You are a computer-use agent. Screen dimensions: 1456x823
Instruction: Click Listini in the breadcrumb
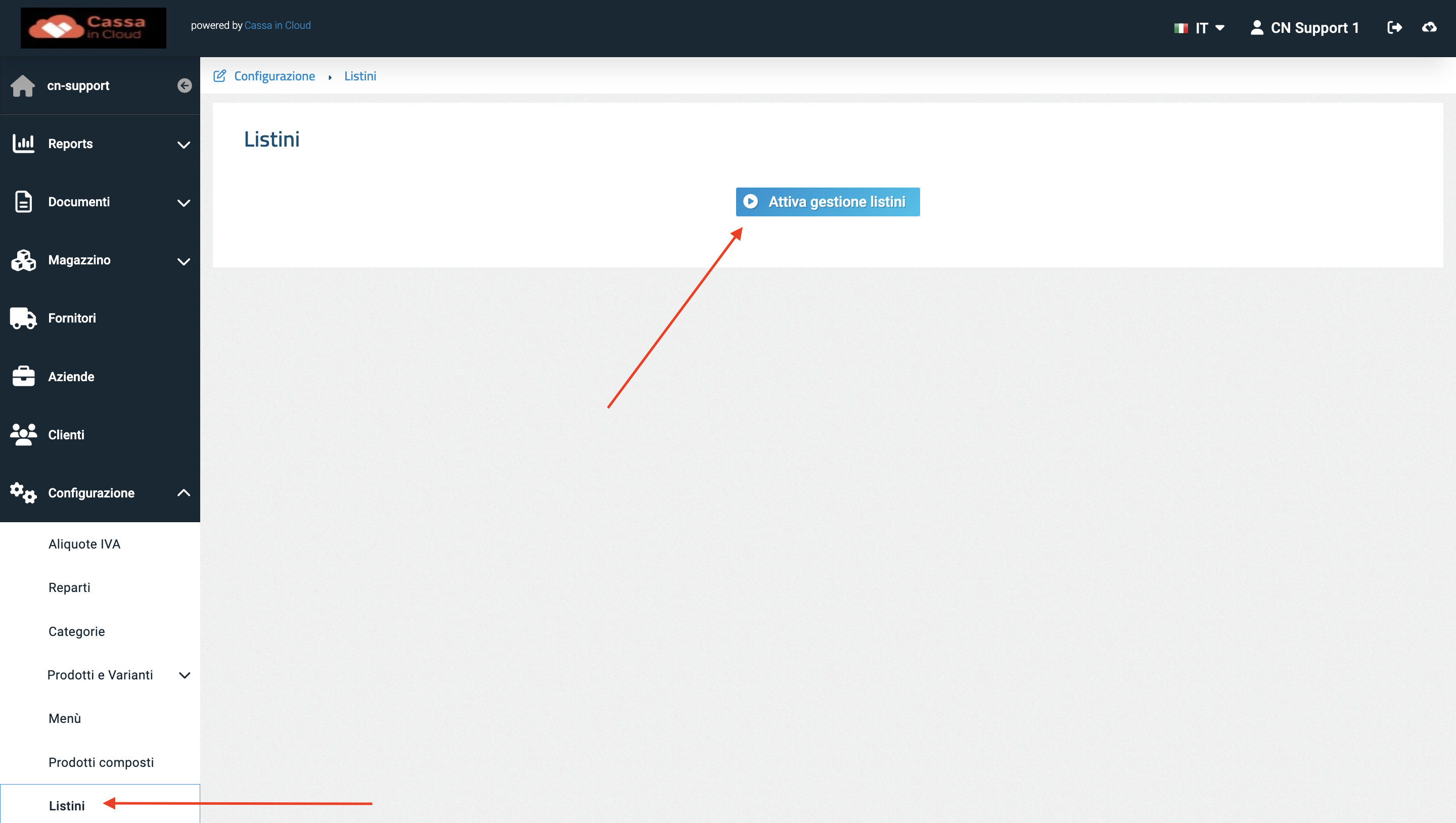pyautogui.click(x=360, y=76)
